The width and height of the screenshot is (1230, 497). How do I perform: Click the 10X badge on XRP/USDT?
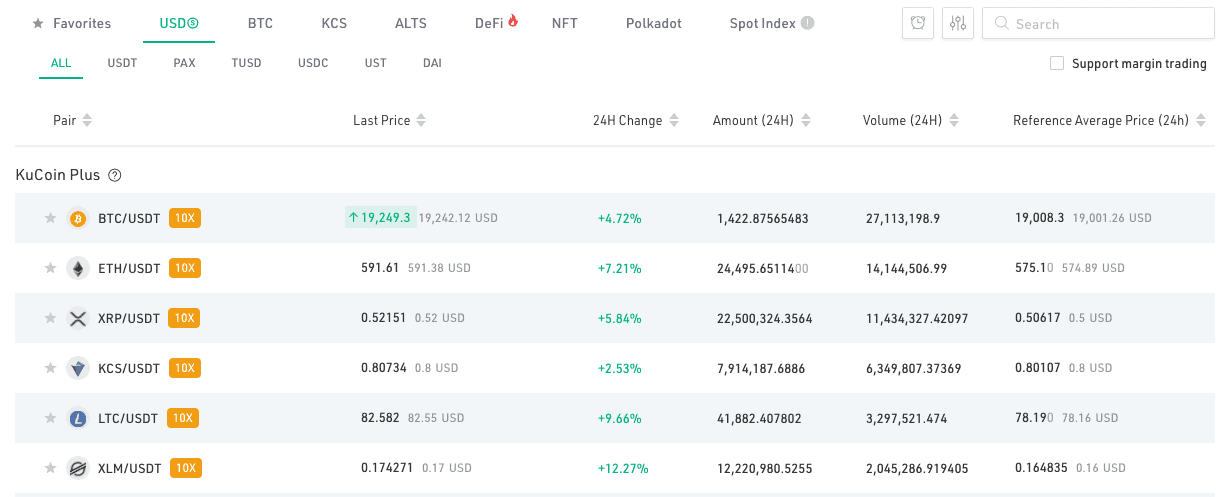185,318
